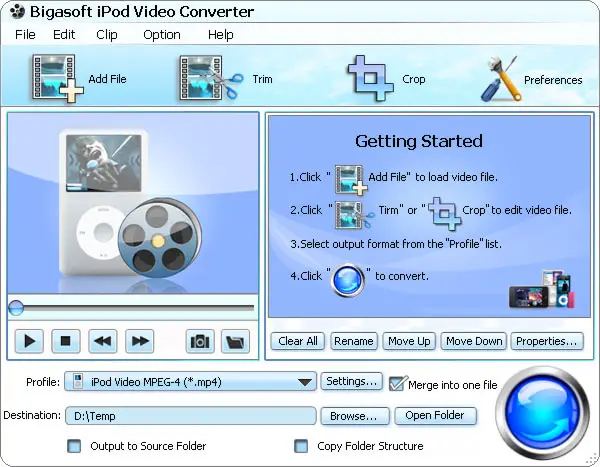Click the Add File icon in Getting Started step 1
Image resolution: width=600 pixels, height=467 pixels.
click(x=351, y=179)
